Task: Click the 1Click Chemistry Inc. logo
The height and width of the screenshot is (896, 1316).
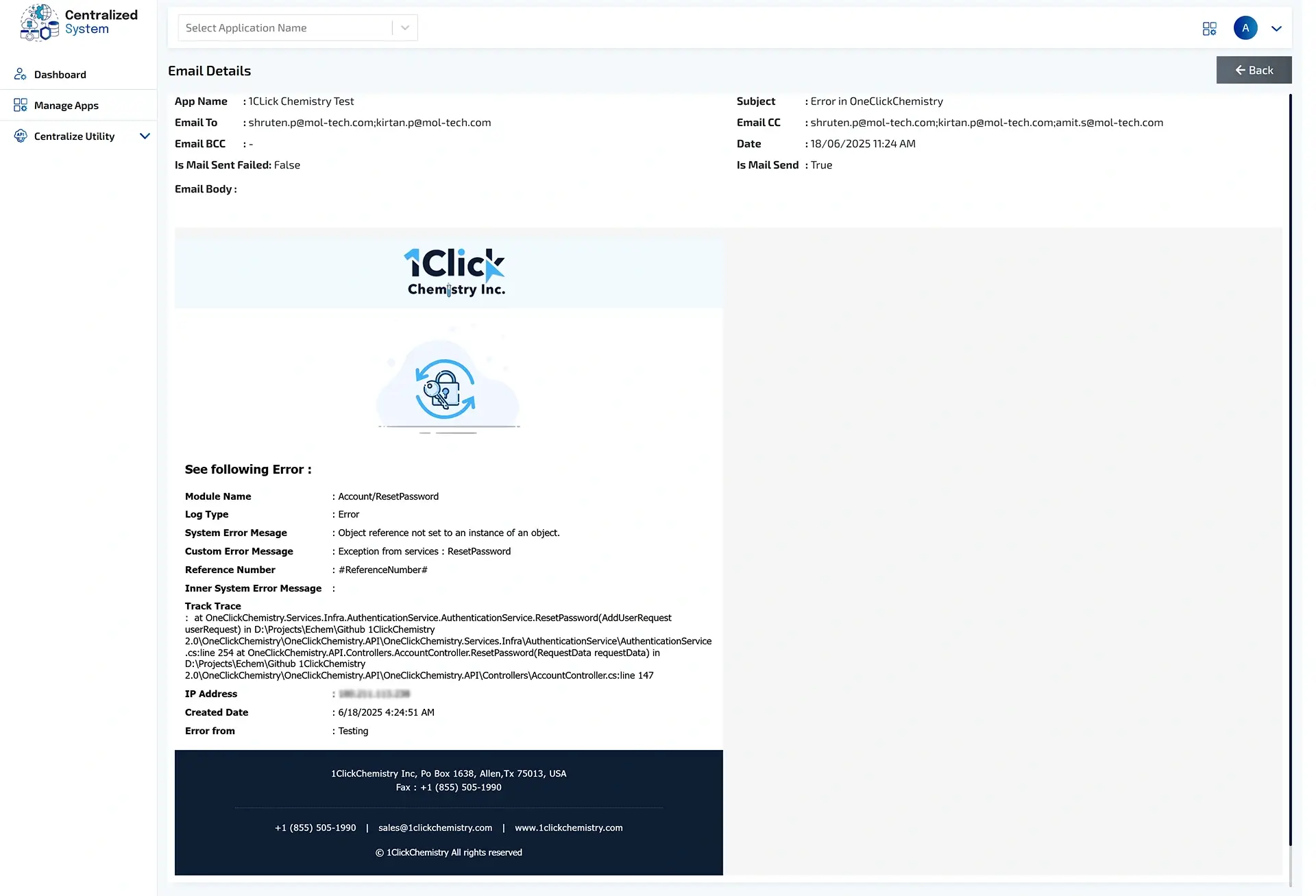Action: (455, 272)
